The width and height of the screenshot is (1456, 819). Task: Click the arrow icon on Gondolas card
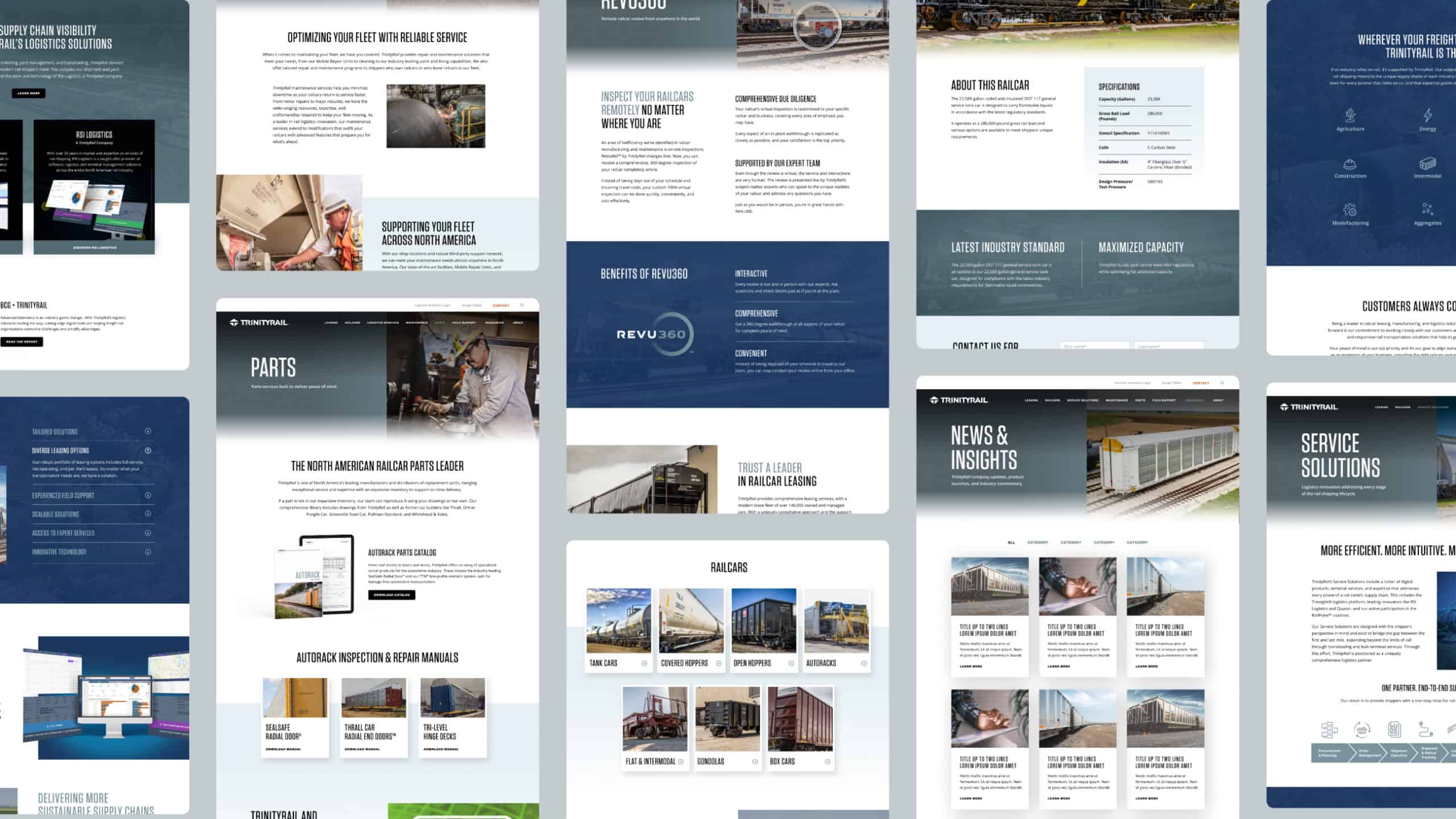click(755, 762)
